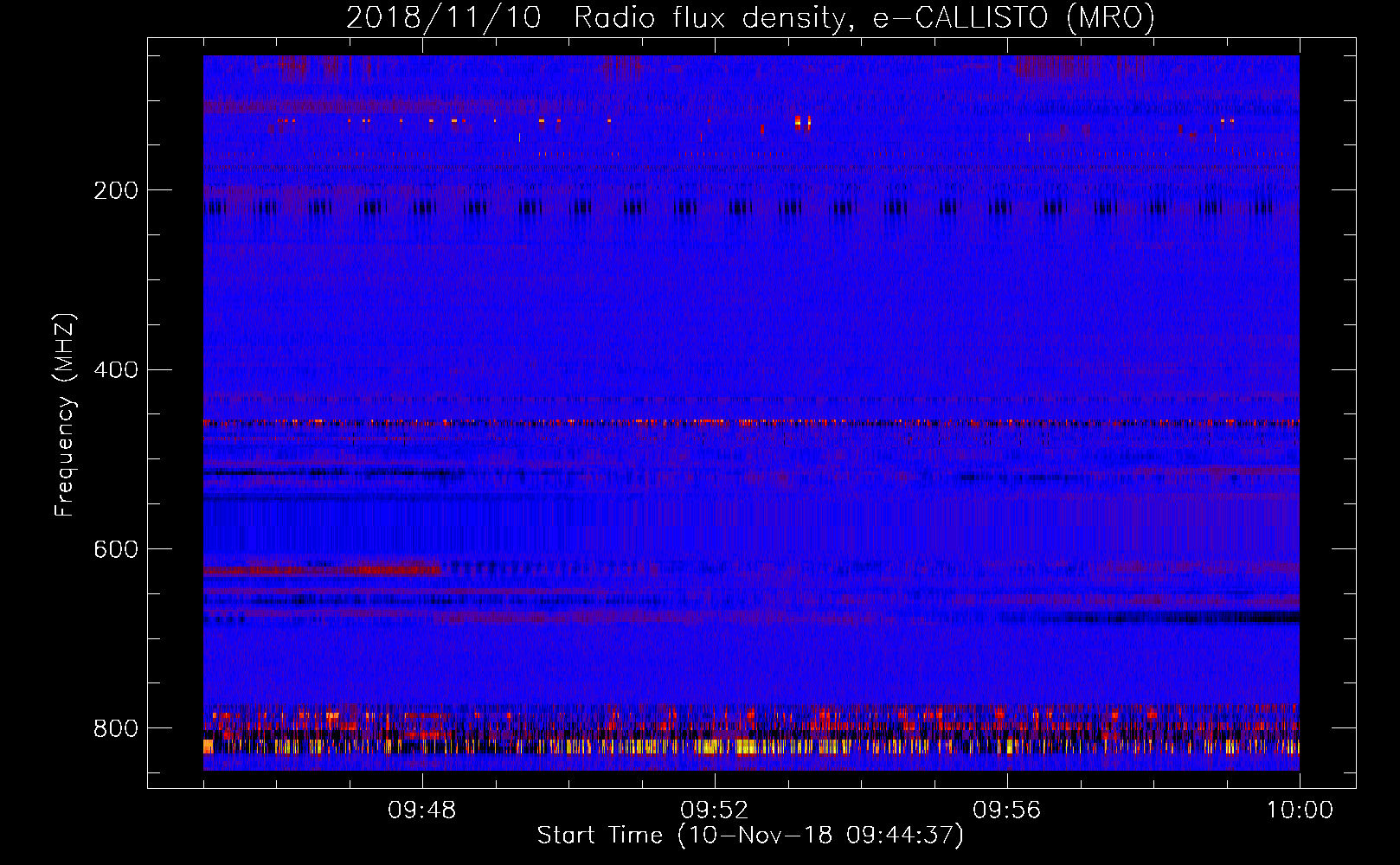Click the 800 frequency tick label

pyautogui.click(x=116, y=728)
